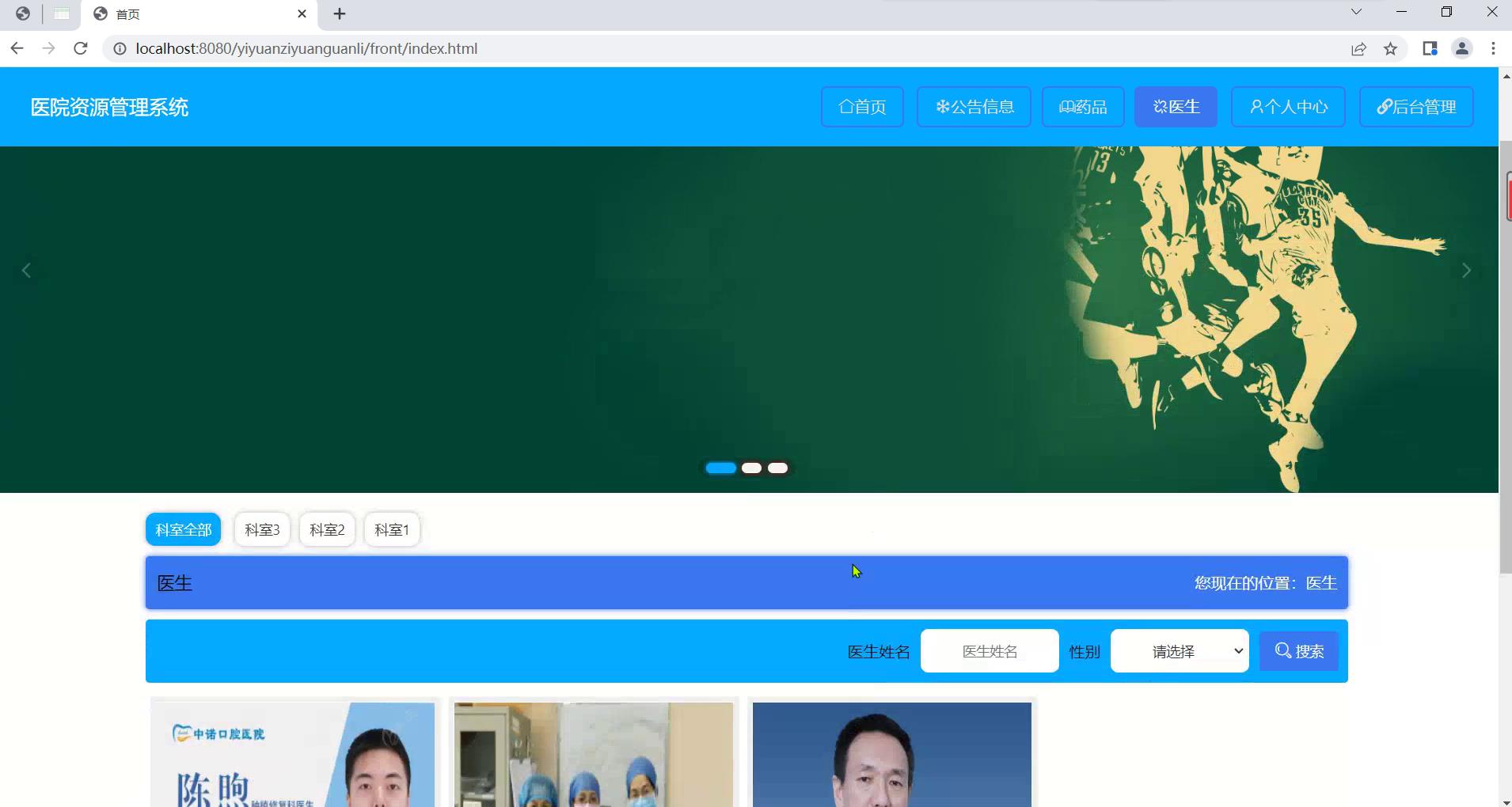Open the tab search chevron dropdown
This screenshot has width=1512, height=807.
(1356, 12)
